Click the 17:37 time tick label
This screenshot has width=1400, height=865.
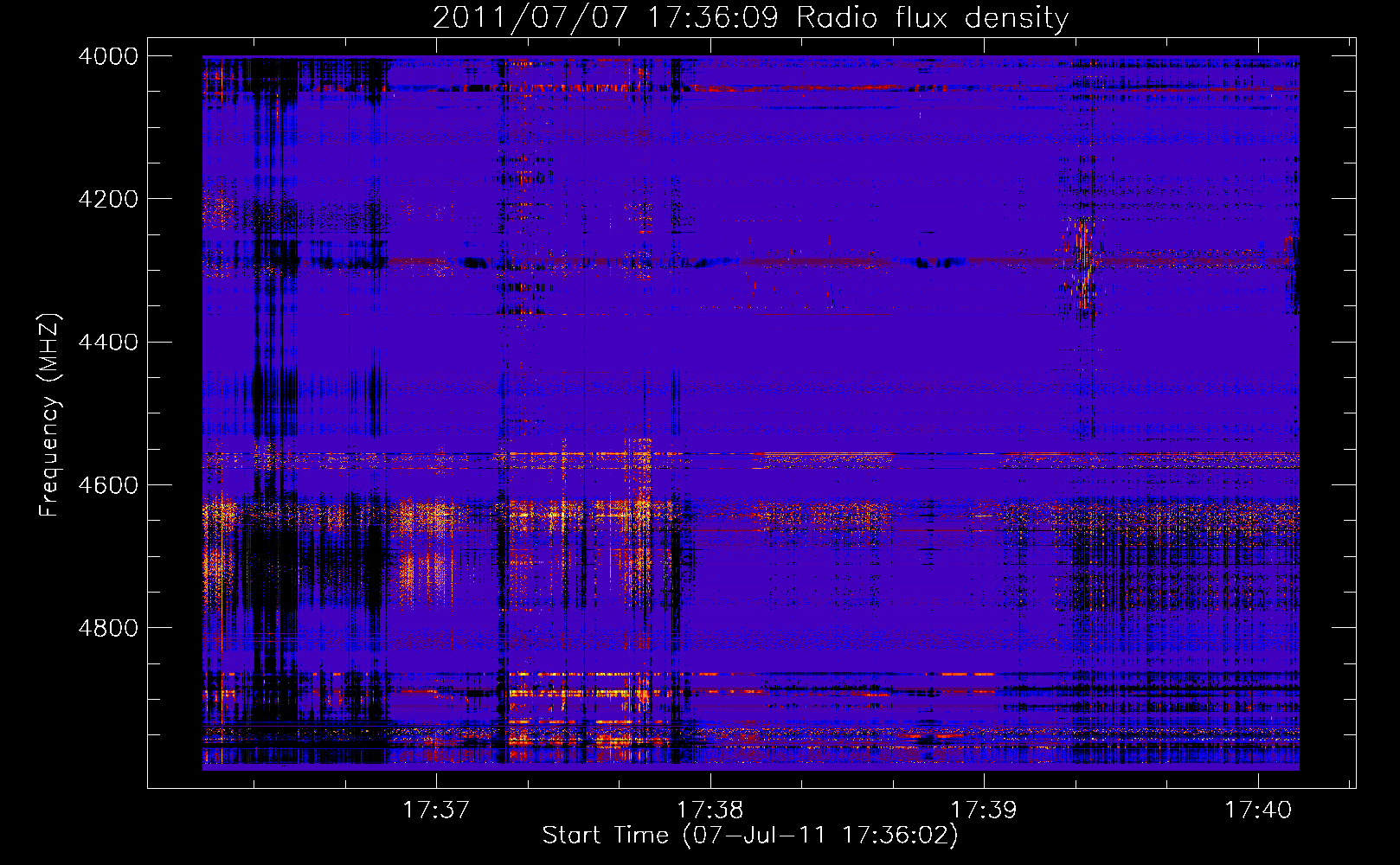point(436,811)
